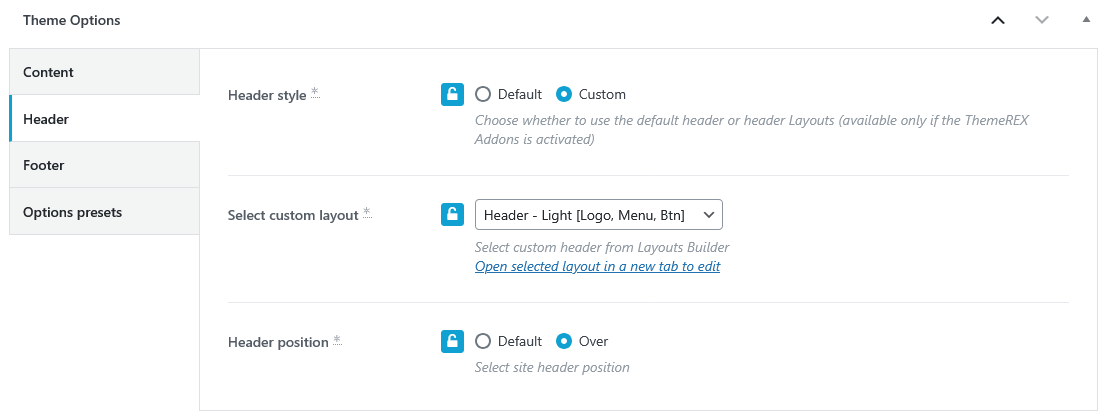Move Theme Options panel up
Image resolution: width=1104 pixels, height=419 pixels.
[x=997, y=20]
